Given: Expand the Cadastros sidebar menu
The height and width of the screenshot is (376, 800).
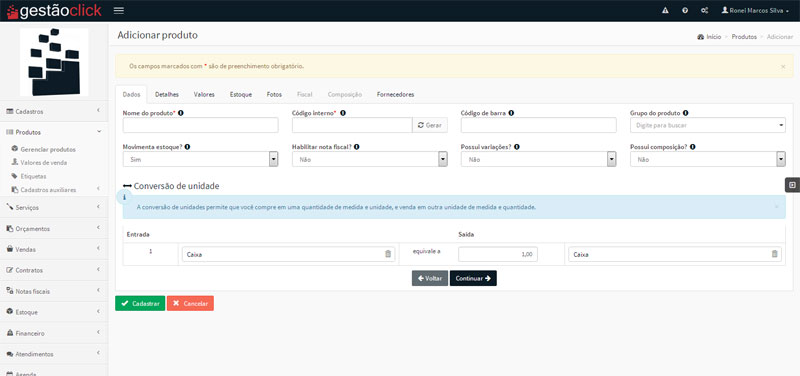Looking at the screenshot, I should point(54,111).
